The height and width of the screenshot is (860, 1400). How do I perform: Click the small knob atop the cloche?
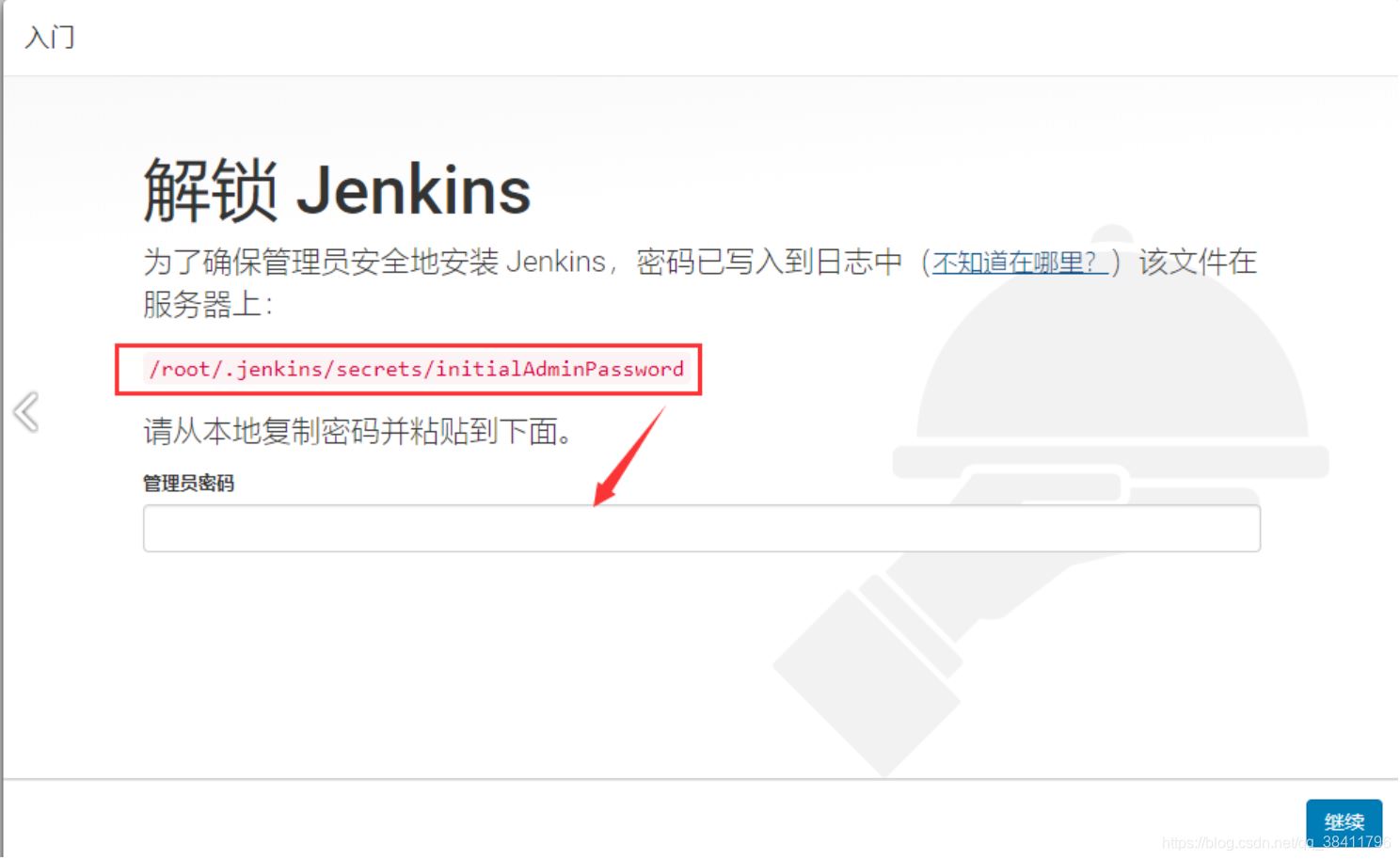coord(1113,234)
